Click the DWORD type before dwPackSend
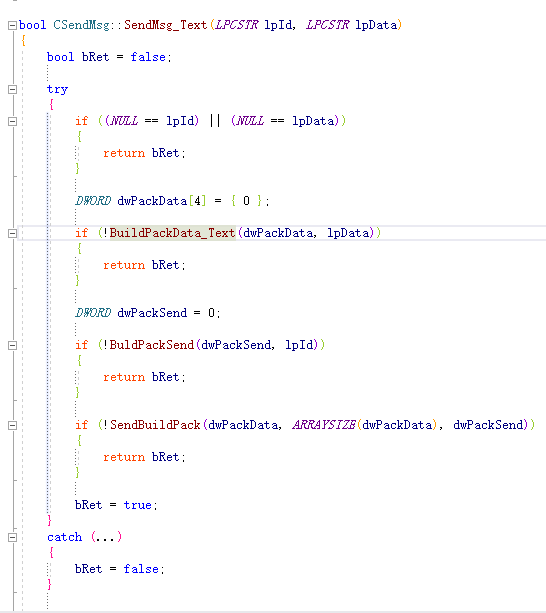Image resolution: width=546 pixels, height=613 pixels. (x=93, y=313)
